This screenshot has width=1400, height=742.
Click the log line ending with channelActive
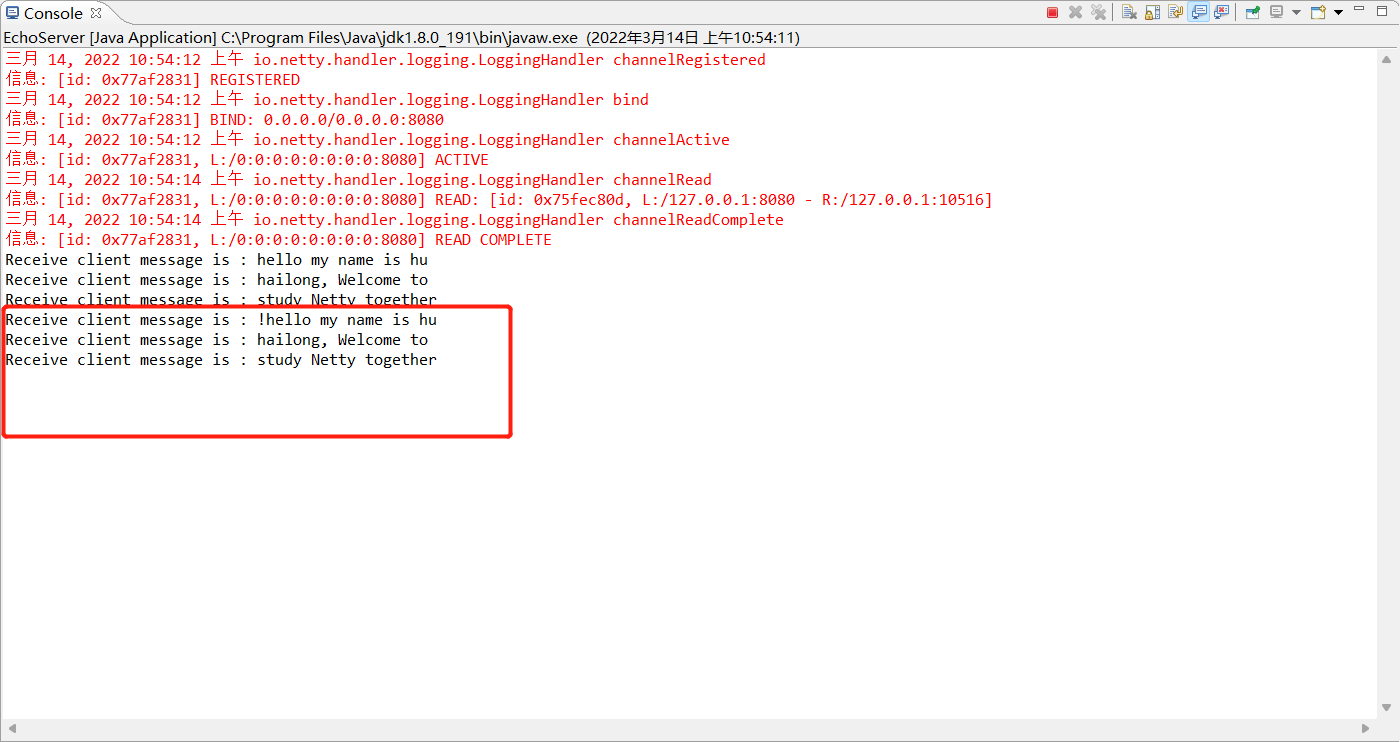(367, 140)
